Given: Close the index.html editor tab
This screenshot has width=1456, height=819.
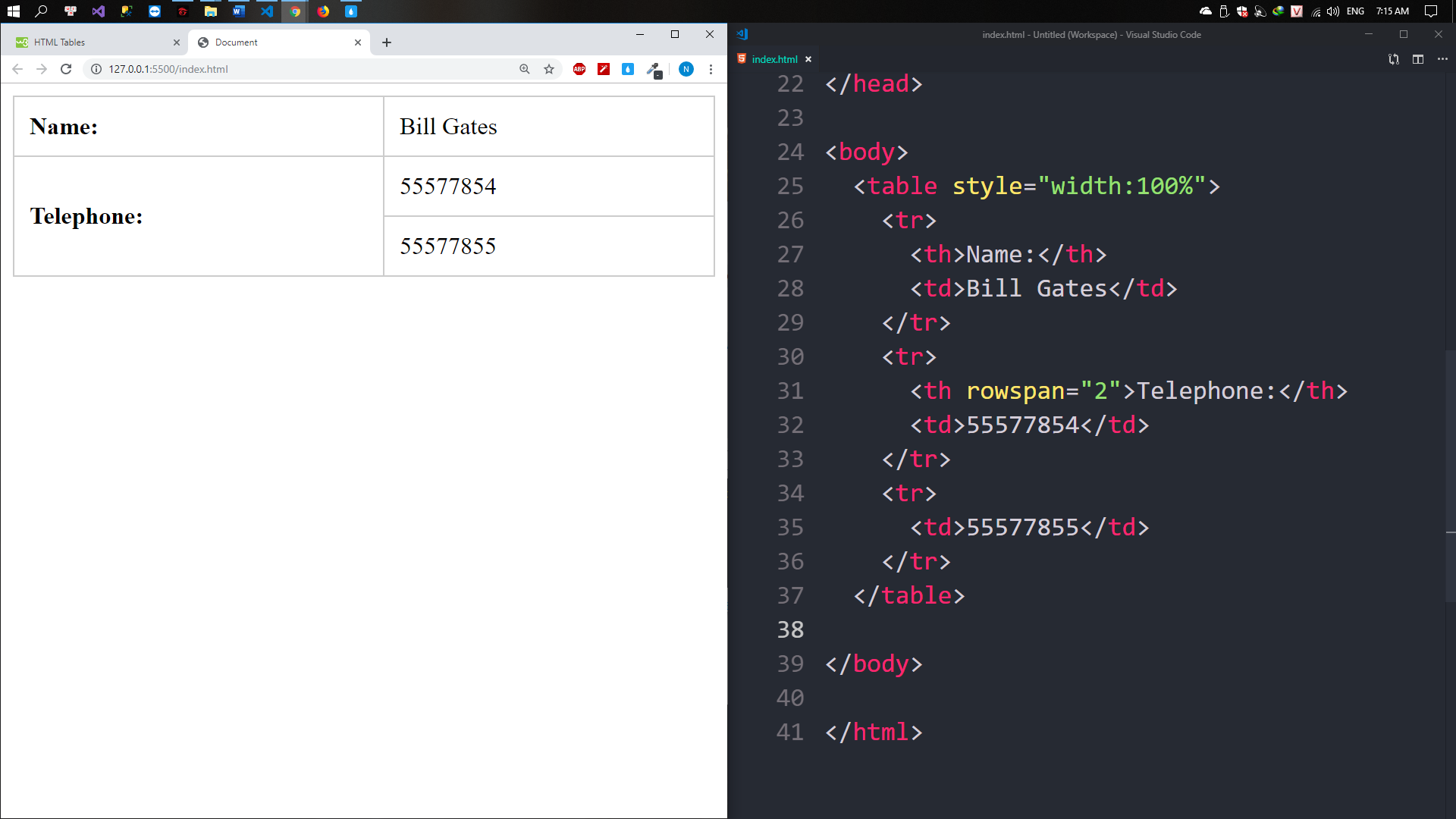Looking at the screenshot, I should click(808, 59).
